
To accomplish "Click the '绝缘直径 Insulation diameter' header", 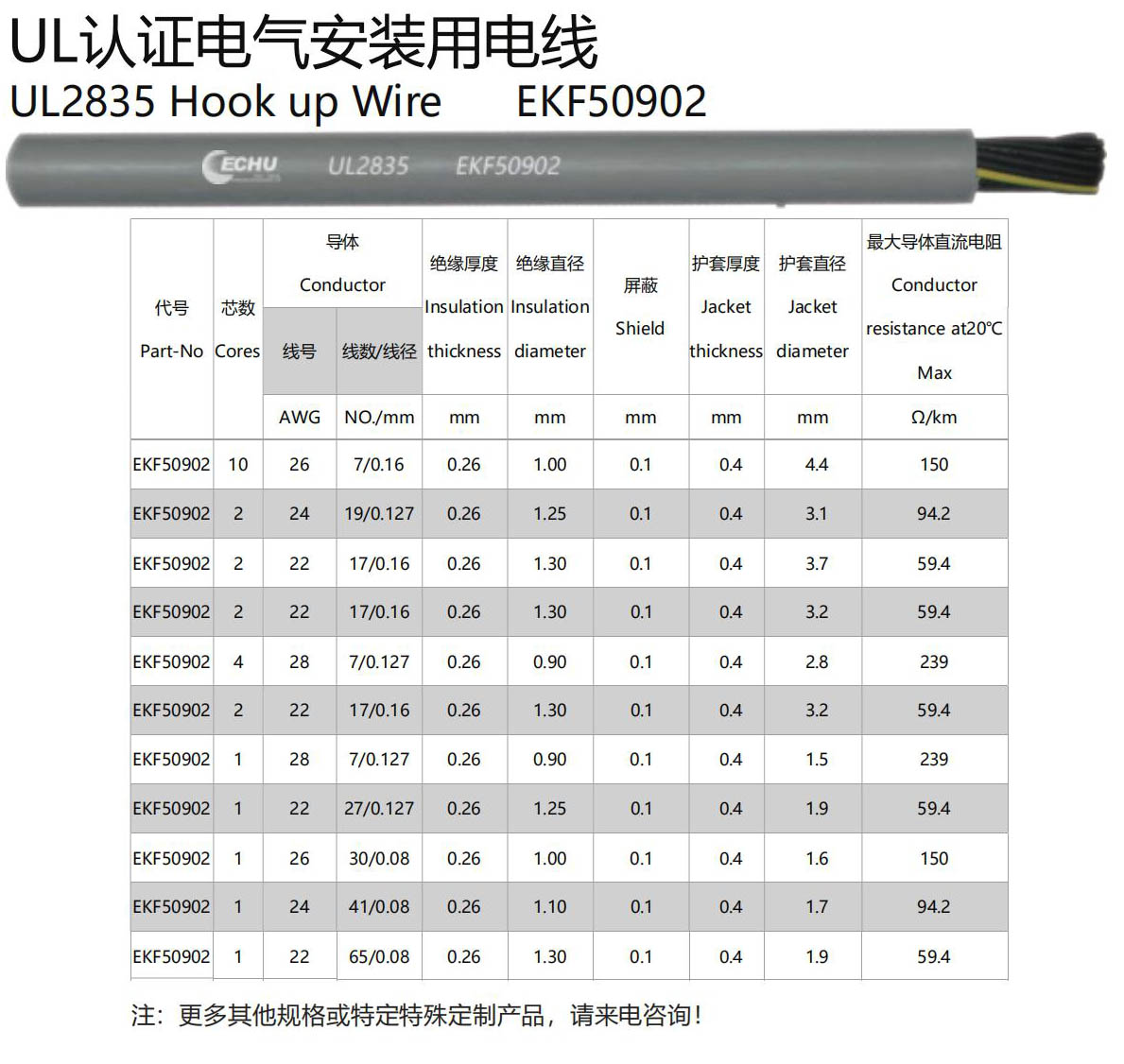I will (x=550, y=307).
